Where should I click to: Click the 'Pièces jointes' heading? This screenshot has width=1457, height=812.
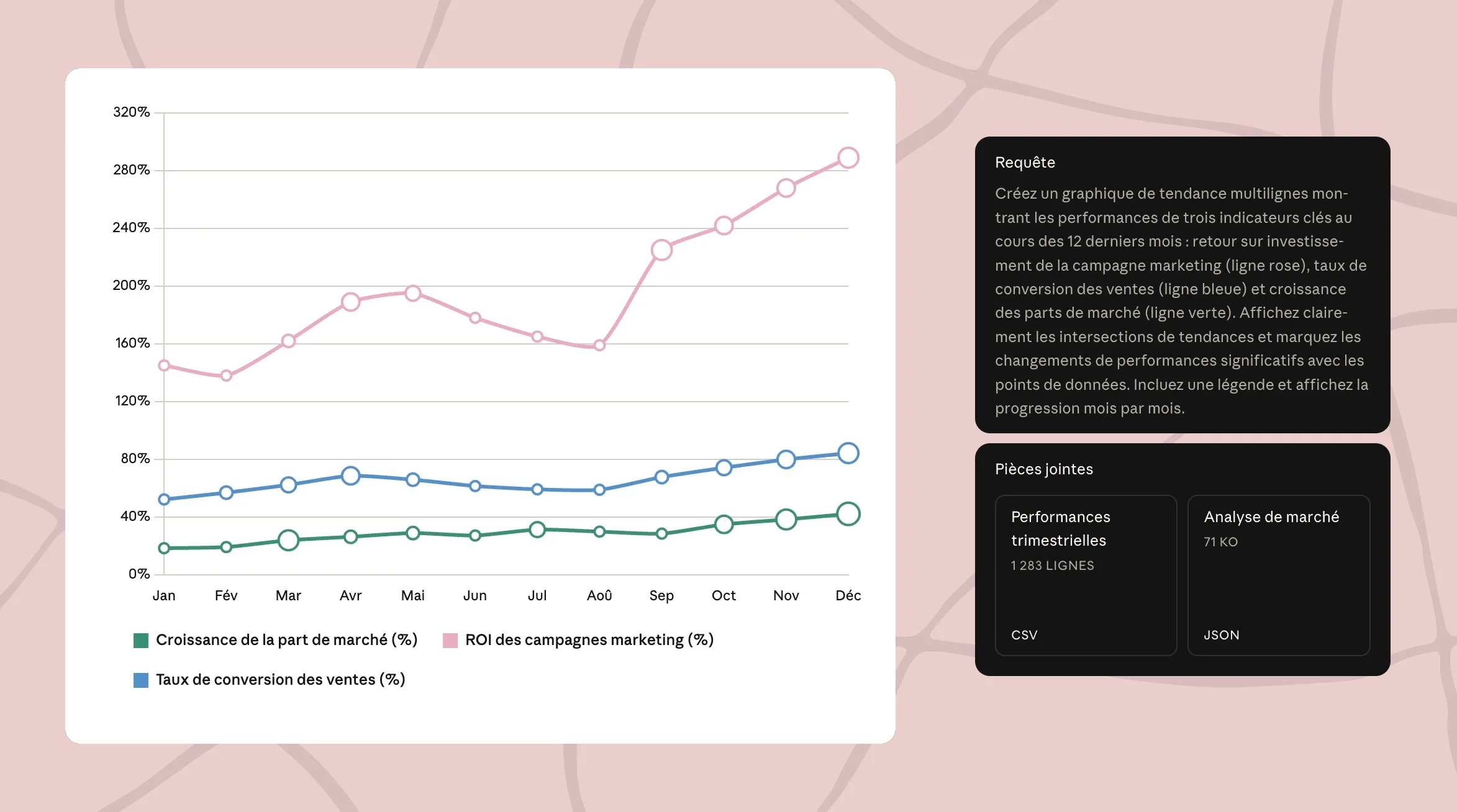tap(1043, 469)
